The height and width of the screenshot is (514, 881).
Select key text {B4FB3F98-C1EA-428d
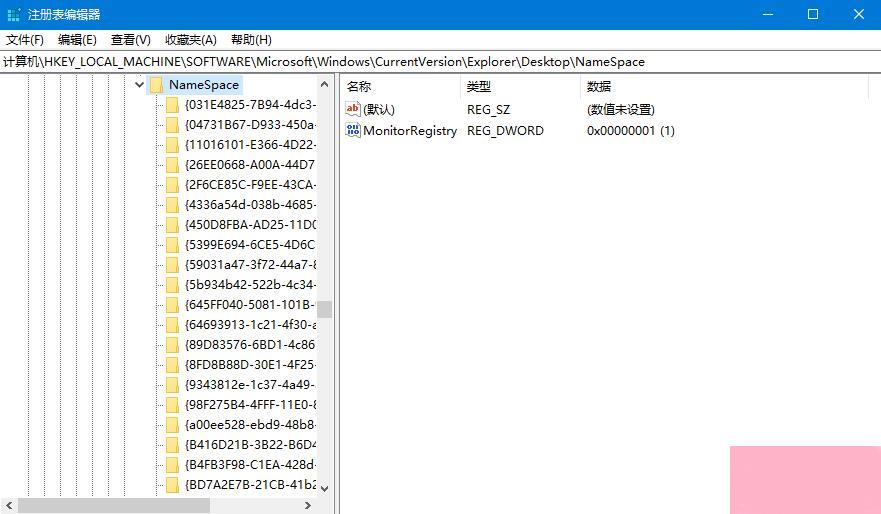click(x=250, y=465)
